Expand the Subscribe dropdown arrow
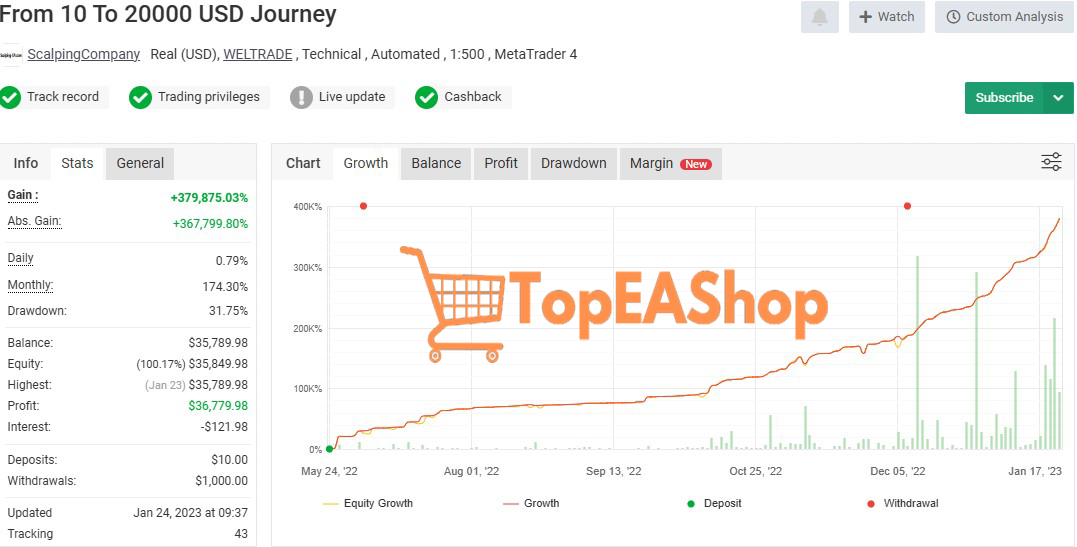This screenshot has width=1077, height=547. [x=1058, y=98]
